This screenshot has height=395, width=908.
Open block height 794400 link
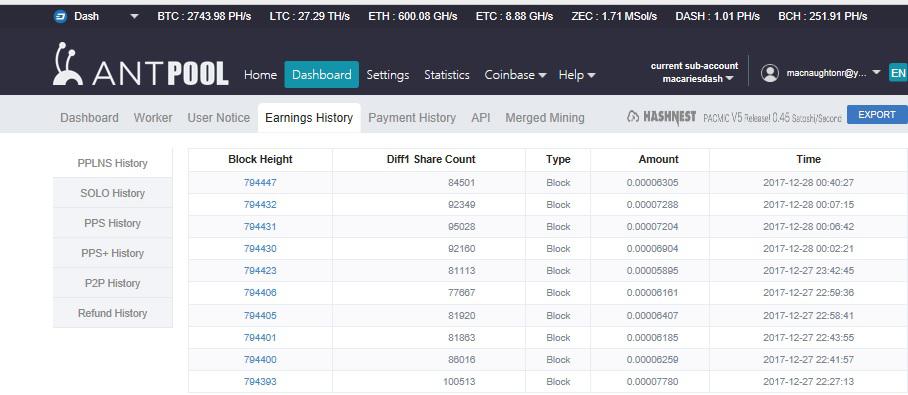[x=260, y=360]
